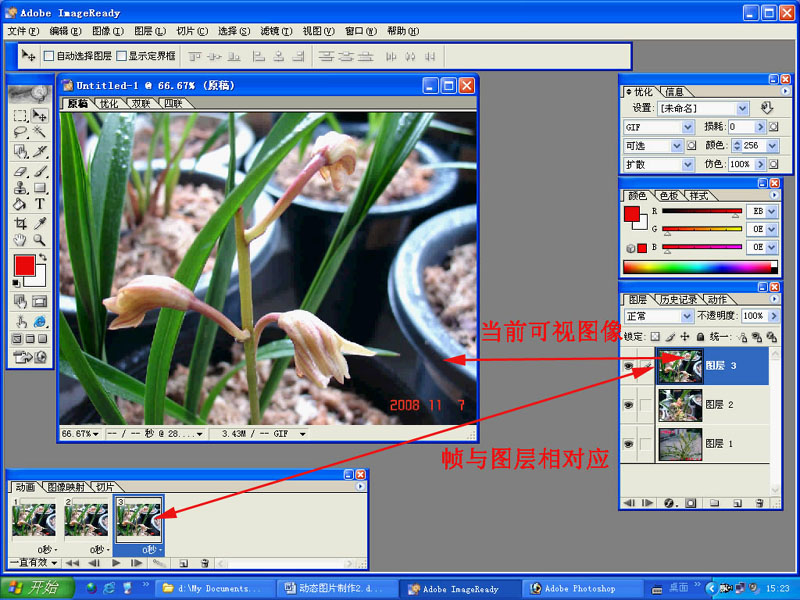Enable 自动选择图层 checkbox

(48, 56)
